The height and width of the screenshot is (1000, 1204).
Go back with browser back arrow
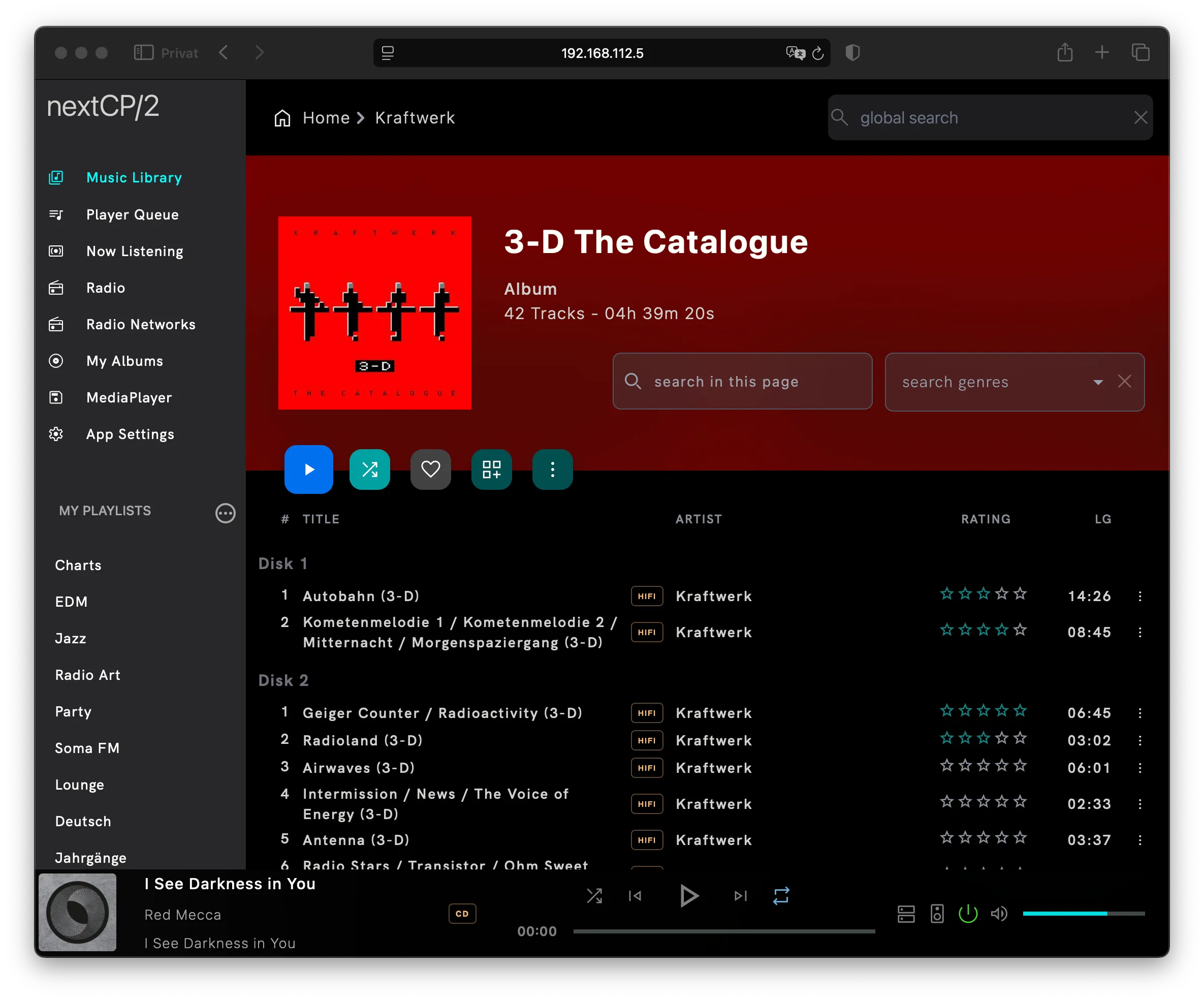[x=224, y=53]
